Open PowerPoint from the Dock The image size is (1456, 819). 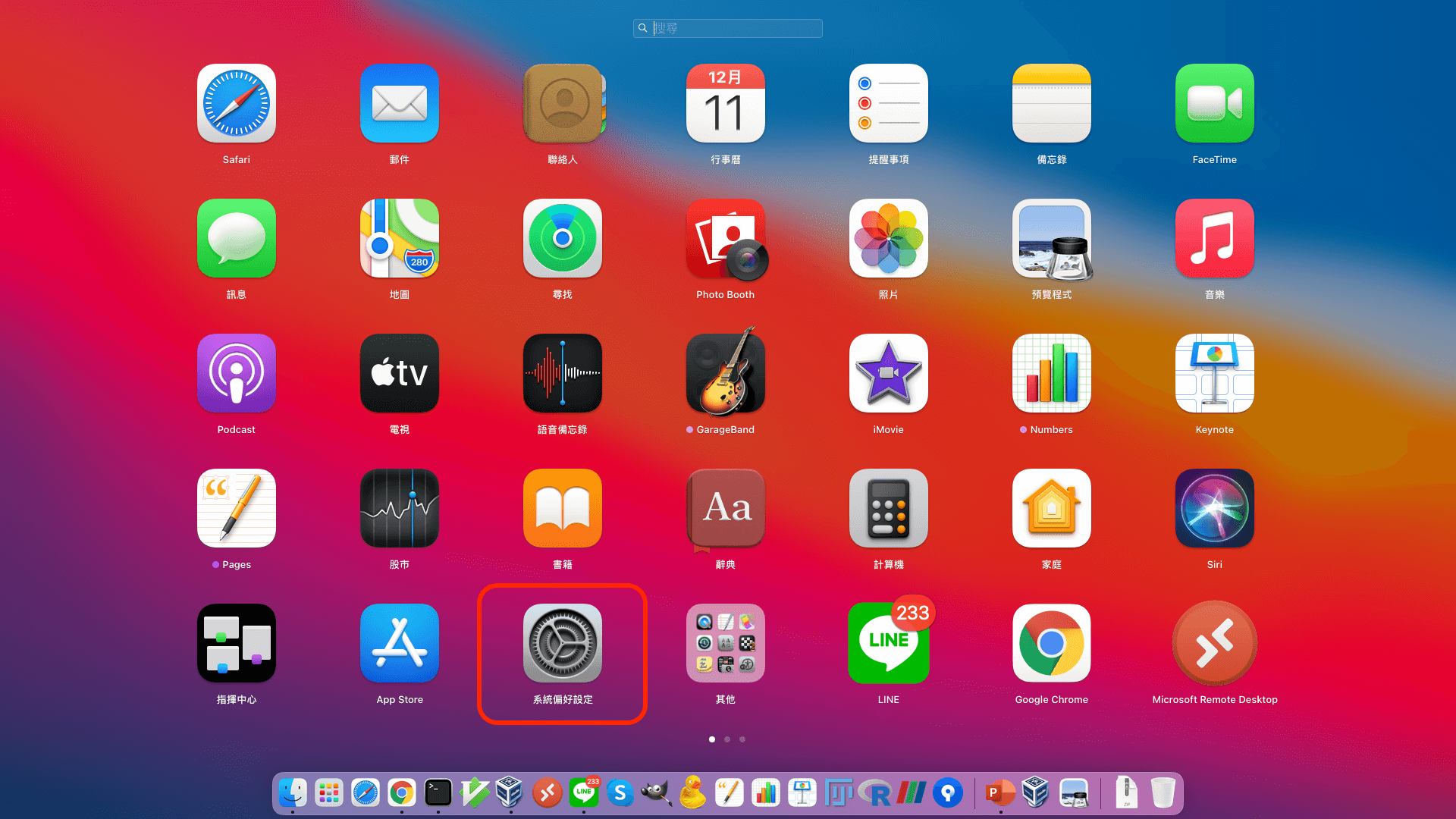click(x=1000, y=793)
